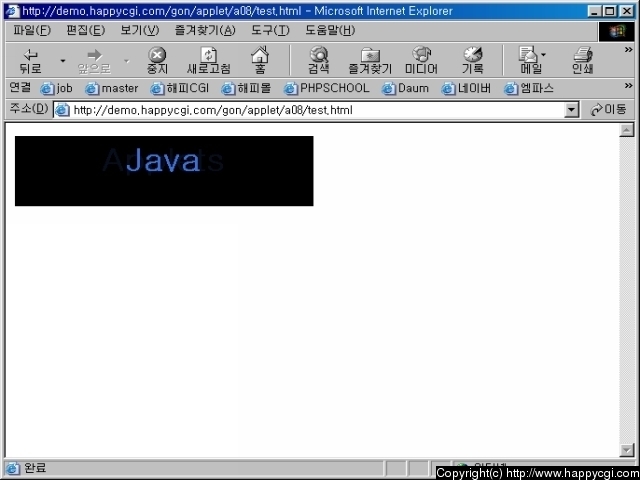This screenshot has width=640, height=480.
Task: Click the Back (뒤로) toolbar button
Action: [x=31, y=61]
